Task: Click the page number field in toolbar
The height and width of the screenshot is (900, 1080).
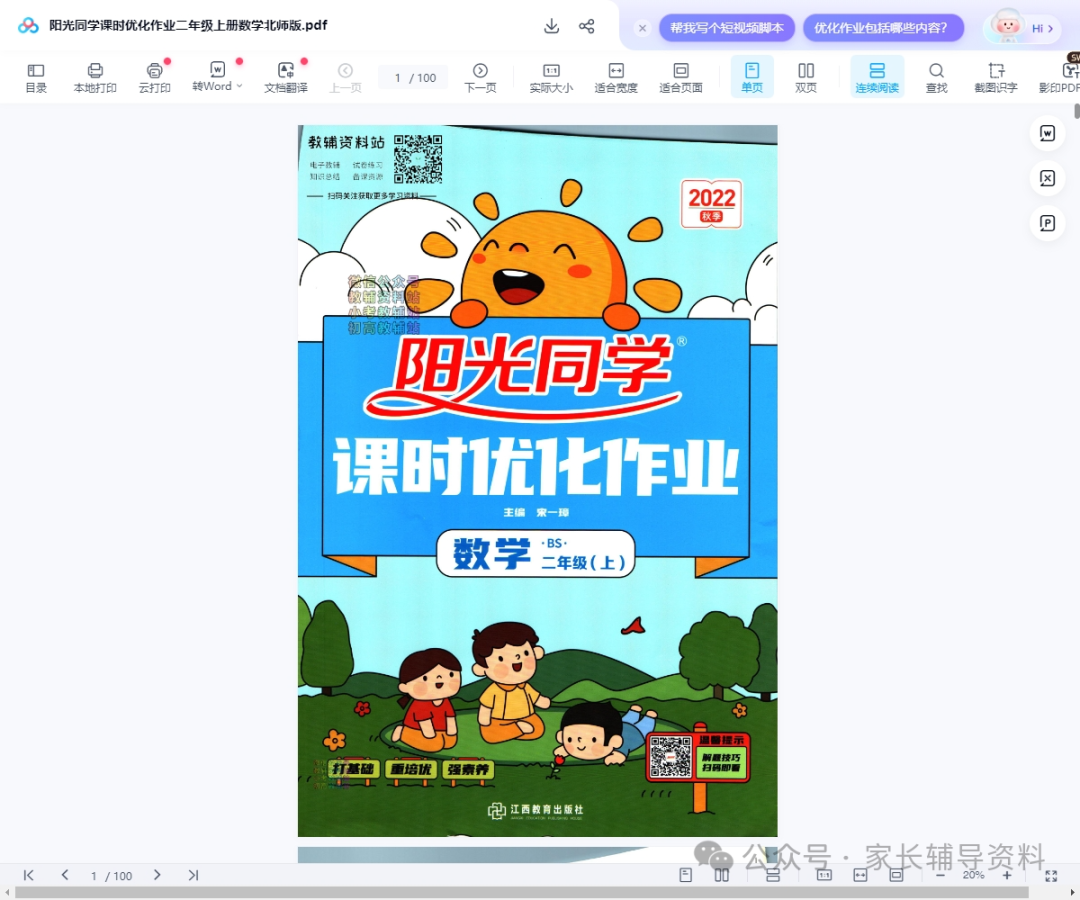Action: 413,78
